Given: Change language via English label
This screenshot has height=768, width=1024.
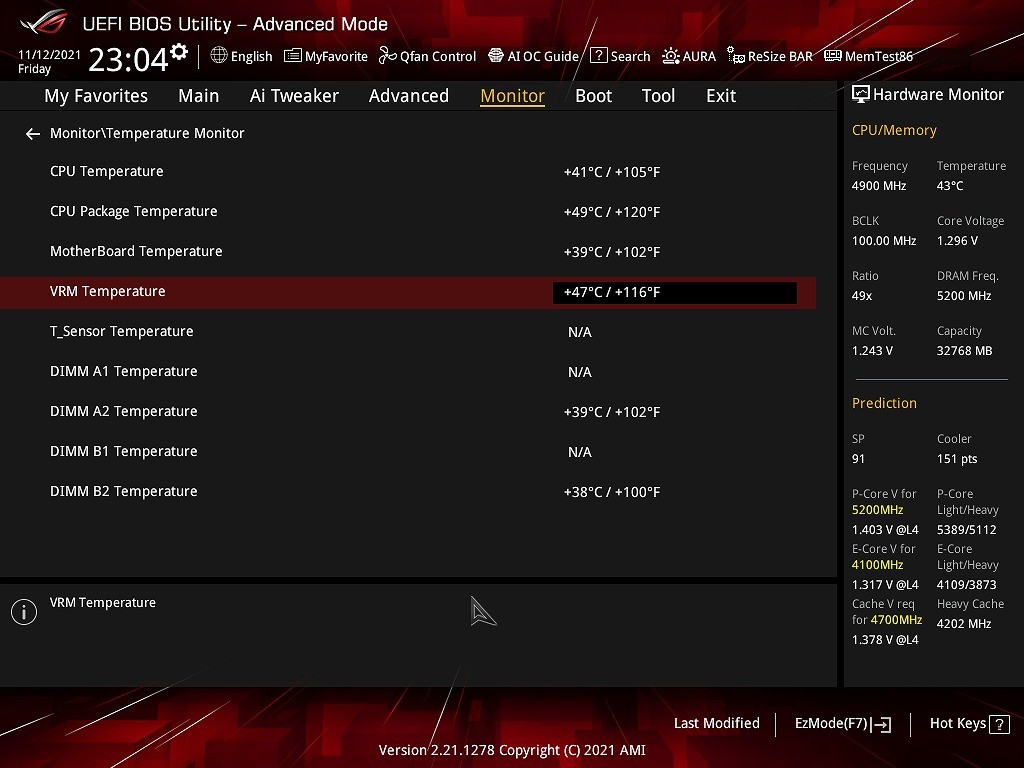Looking at the screenshot, I should click(x=251, y=56).
